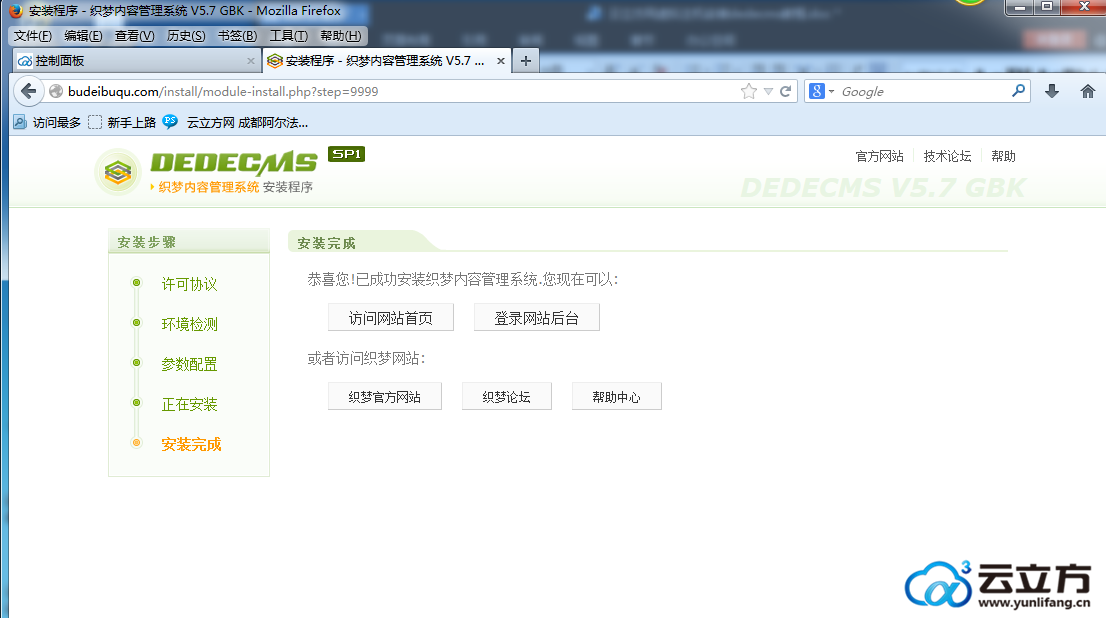The width and height of the screenshot is (1106, 618).
Task: Open the 历史(S) menu
Action: pos(186,35)
